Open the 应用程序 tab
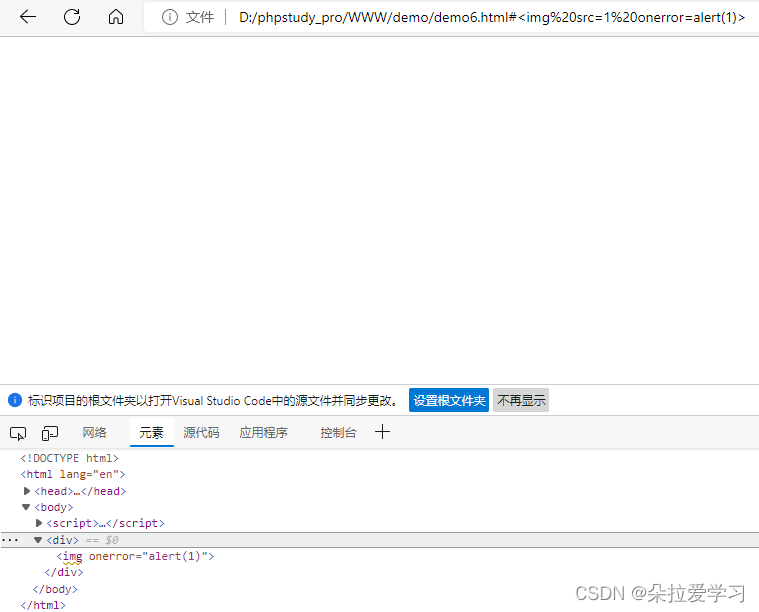This screenshot has width=759, height=612. pos(263,433)
